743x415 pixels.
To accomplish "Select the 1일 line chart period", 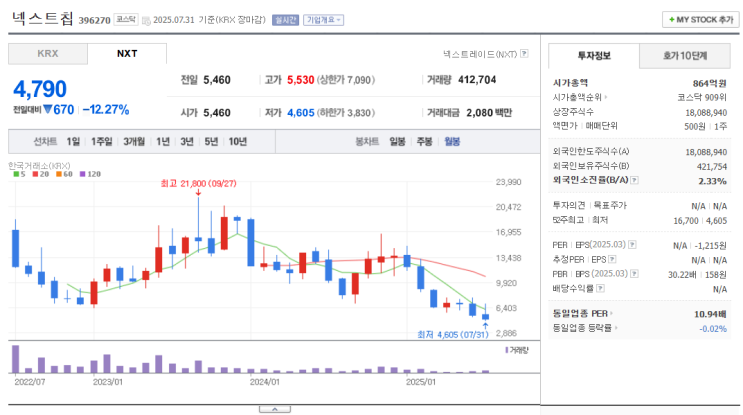I will tap(73, 142).
